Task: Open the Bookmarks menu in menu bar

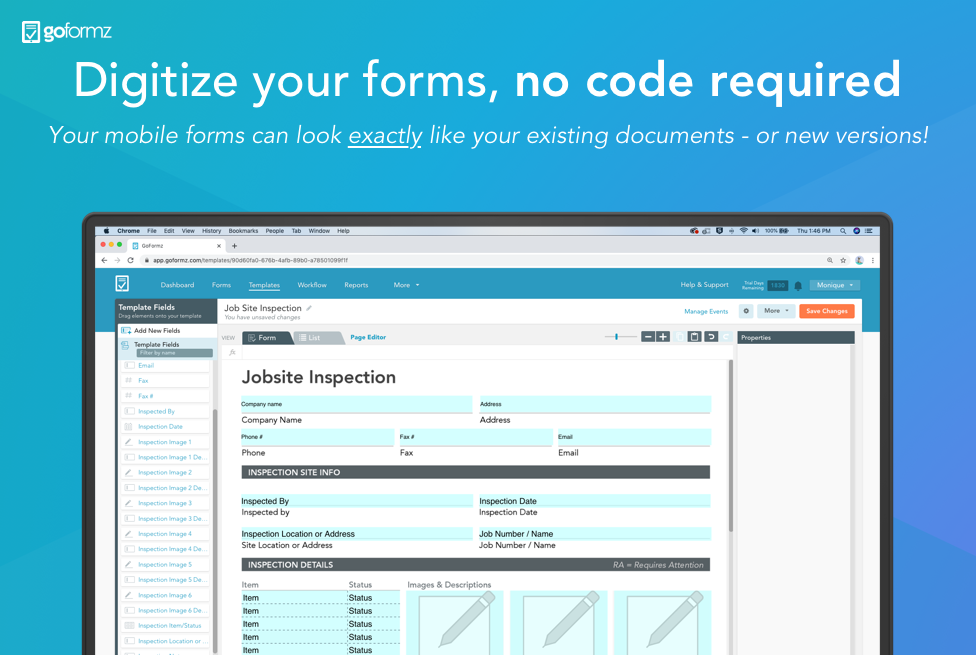Action: [243, 231]
